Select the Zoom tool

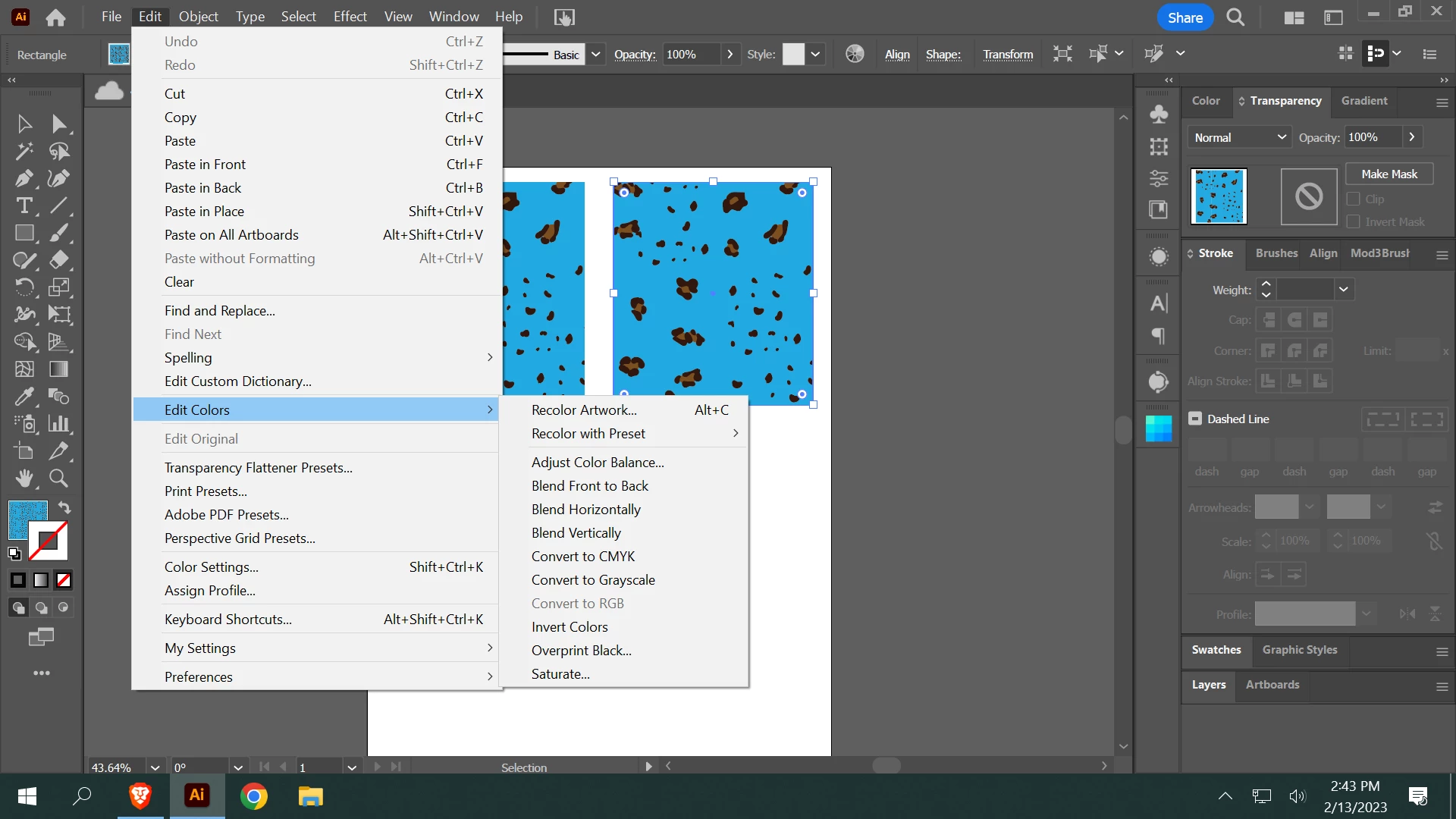click(58, 478)
